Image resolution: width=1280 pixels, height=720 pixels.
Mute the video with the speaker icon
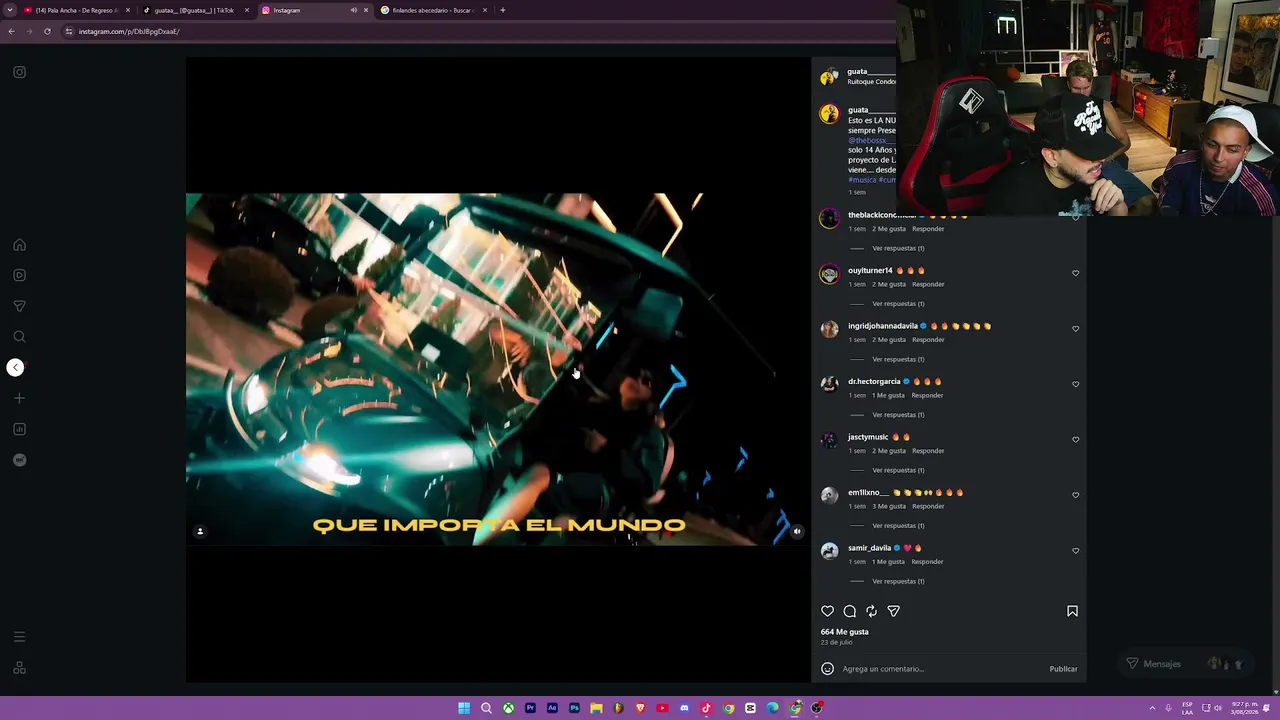(x=797, y=531)
